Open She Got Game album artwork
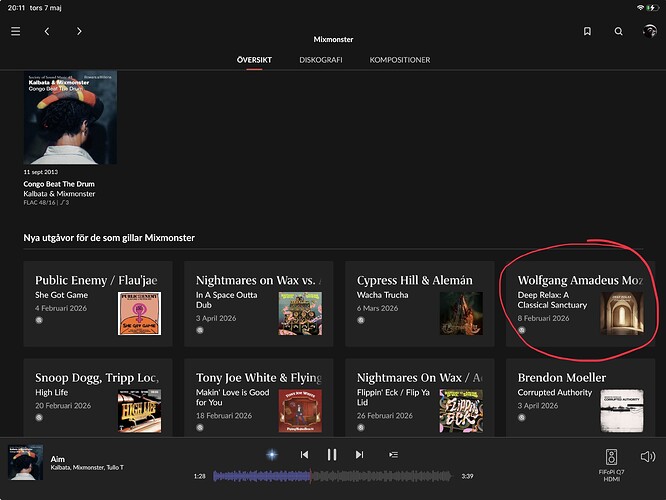The width and height of the screenshot is (666, 500). [139, 314]
